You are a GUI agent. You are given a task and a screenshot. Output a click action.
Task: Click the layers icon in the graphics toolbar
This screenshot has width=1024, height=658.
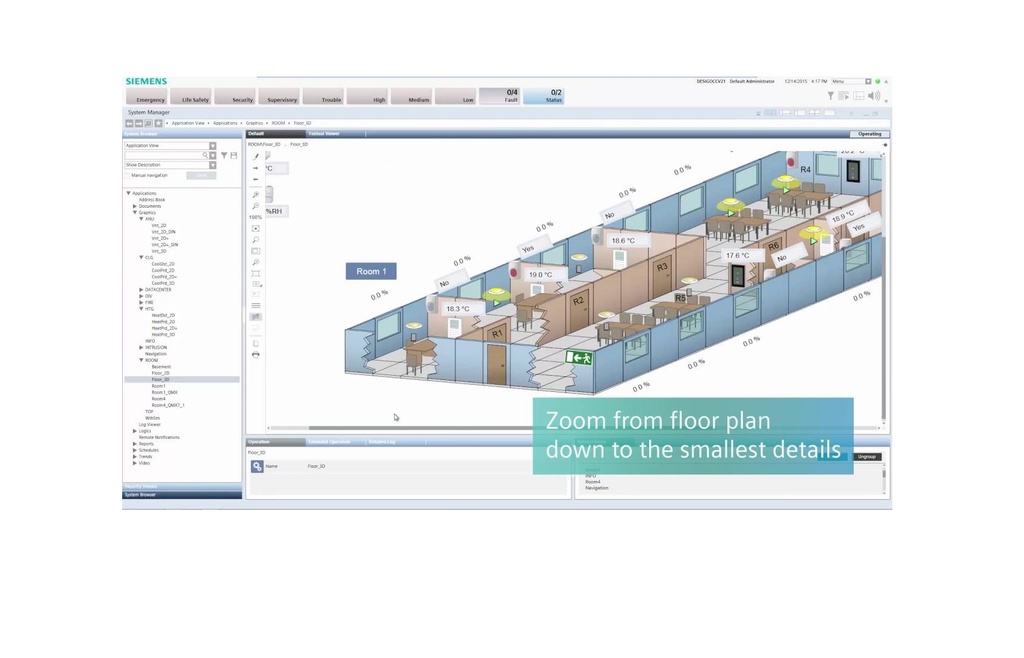[256, 306]
